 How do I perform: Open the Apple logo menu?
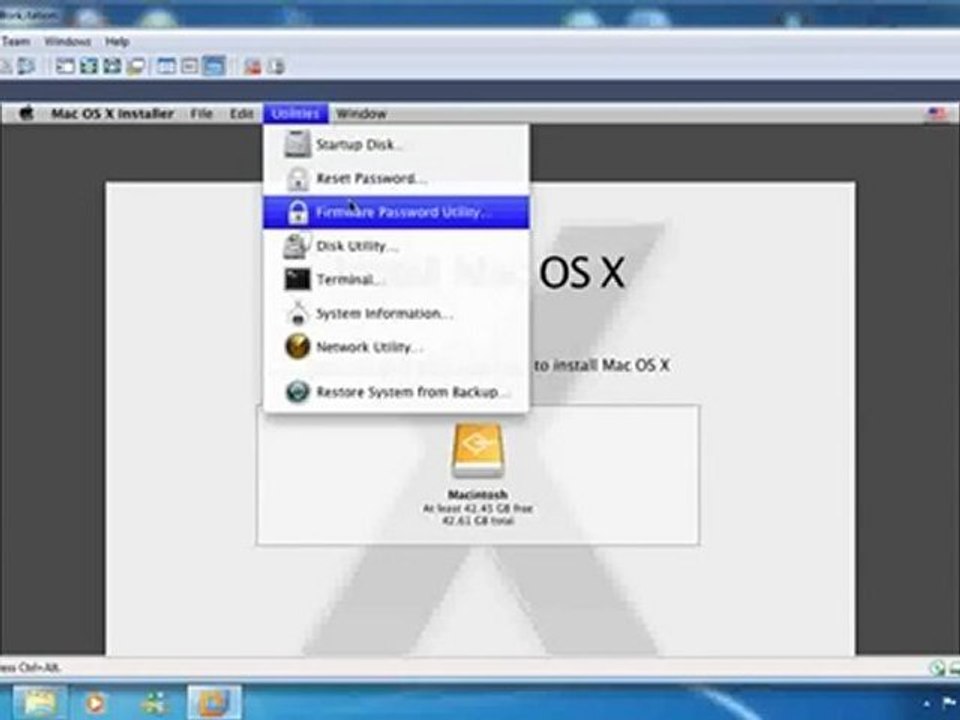tap(26, 113)
